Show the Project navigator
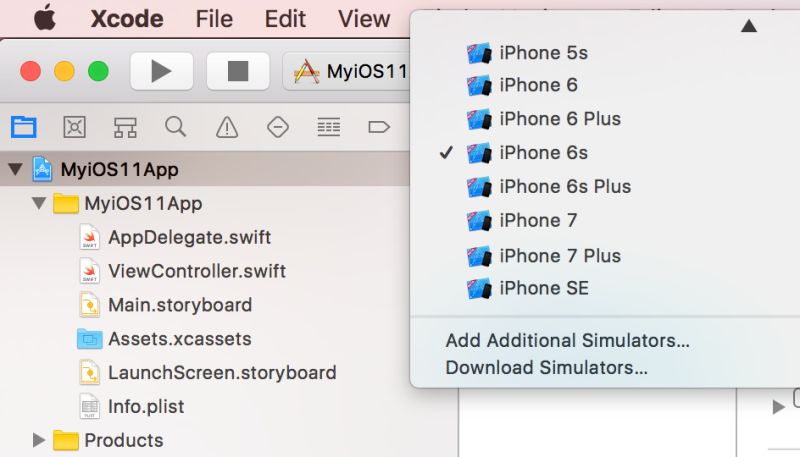Screen dimensions: 800x457 (23, 127)
